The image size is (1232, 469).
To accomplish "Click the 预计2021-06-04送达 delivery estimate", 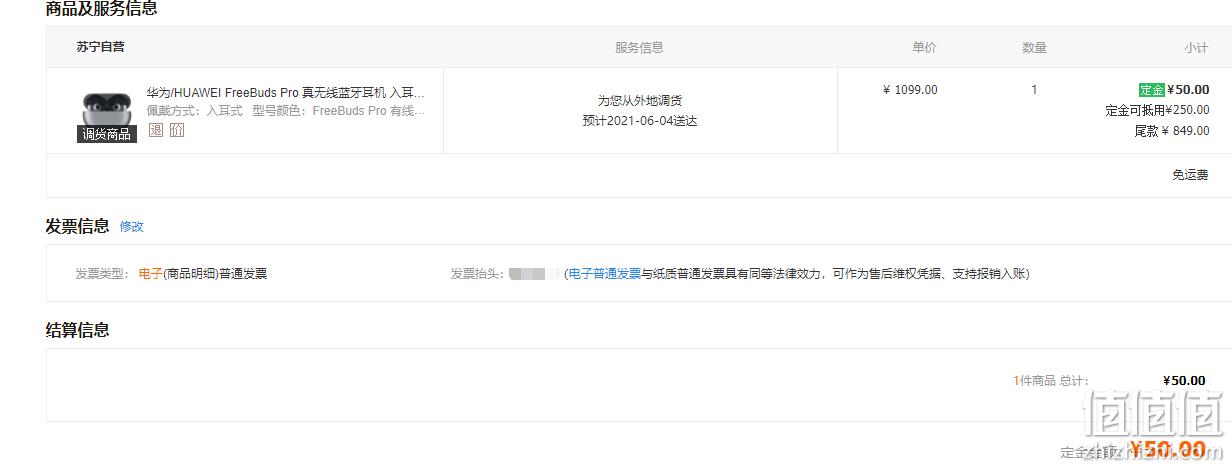I will [640, 121].
